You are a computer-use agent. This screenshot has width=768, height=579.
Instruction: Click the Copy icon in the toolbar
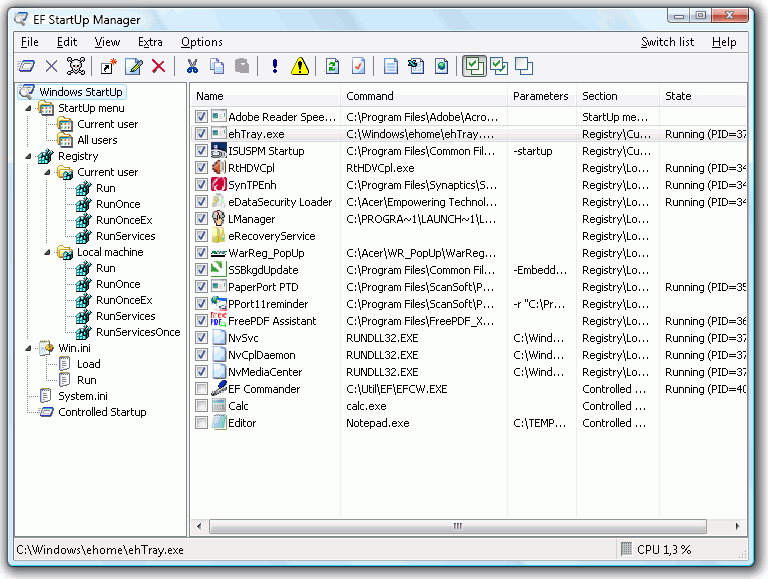217,67
